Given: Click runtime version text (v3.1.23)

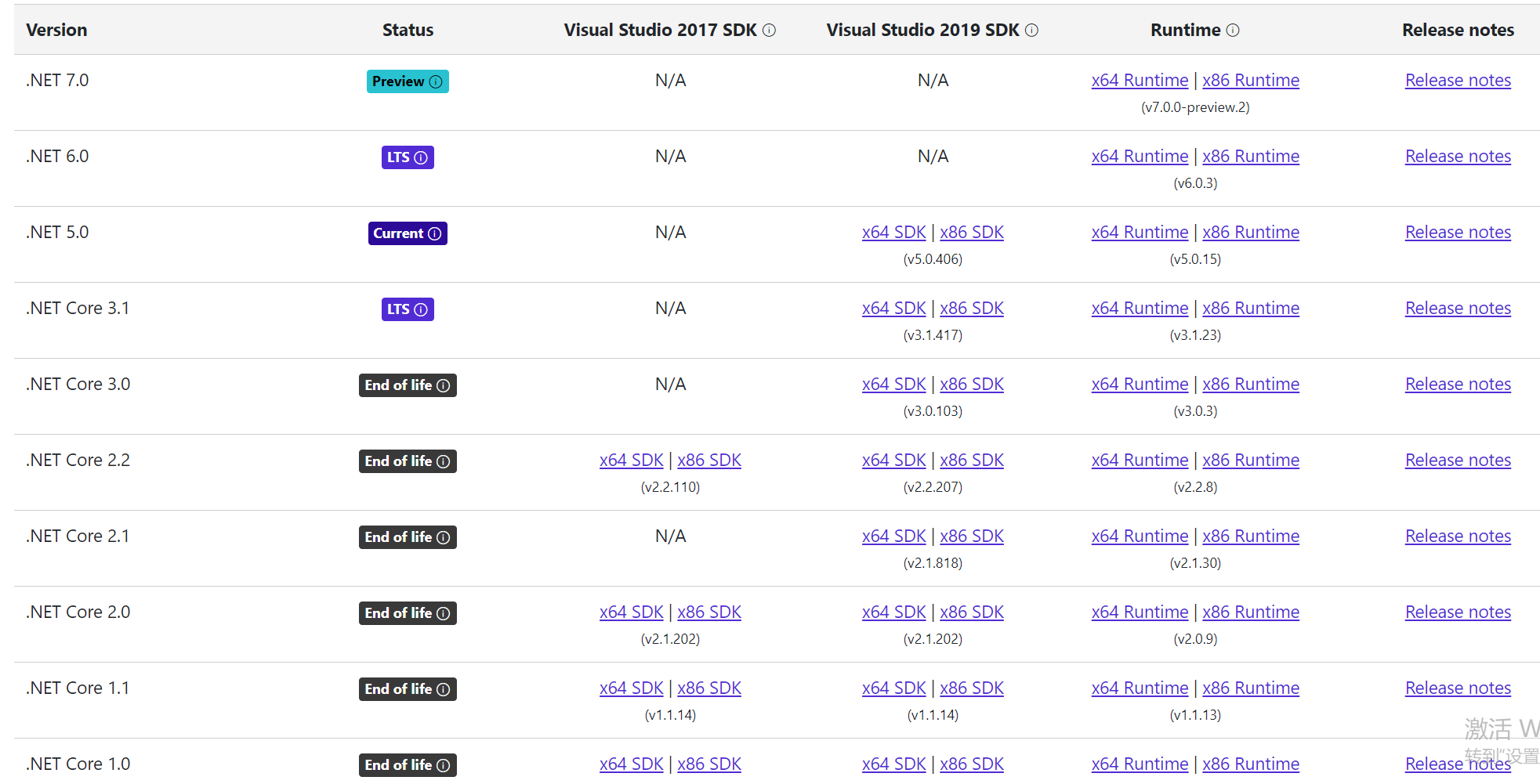Looking at the screenshot, I should click(x=1195, y=335).
